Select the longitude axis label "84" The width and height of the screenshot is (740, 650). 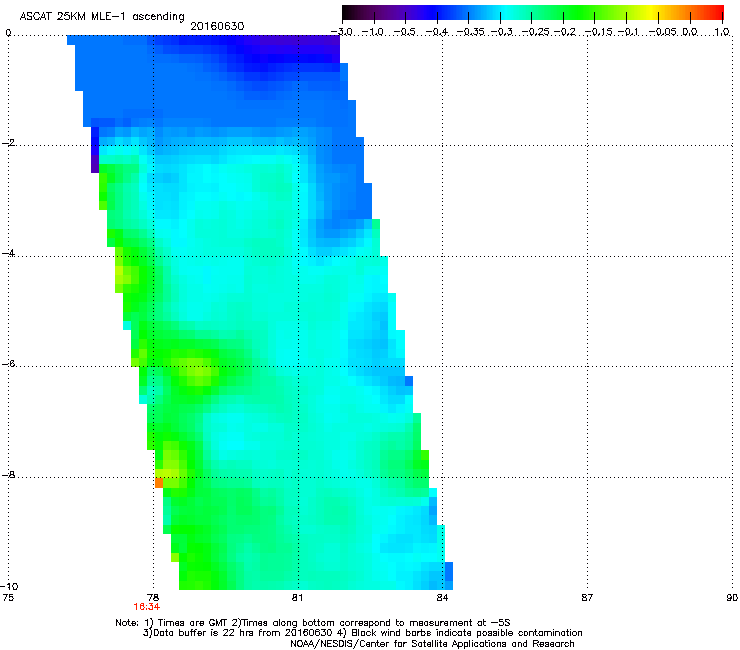pyautogui.click(x=442, y=598)
